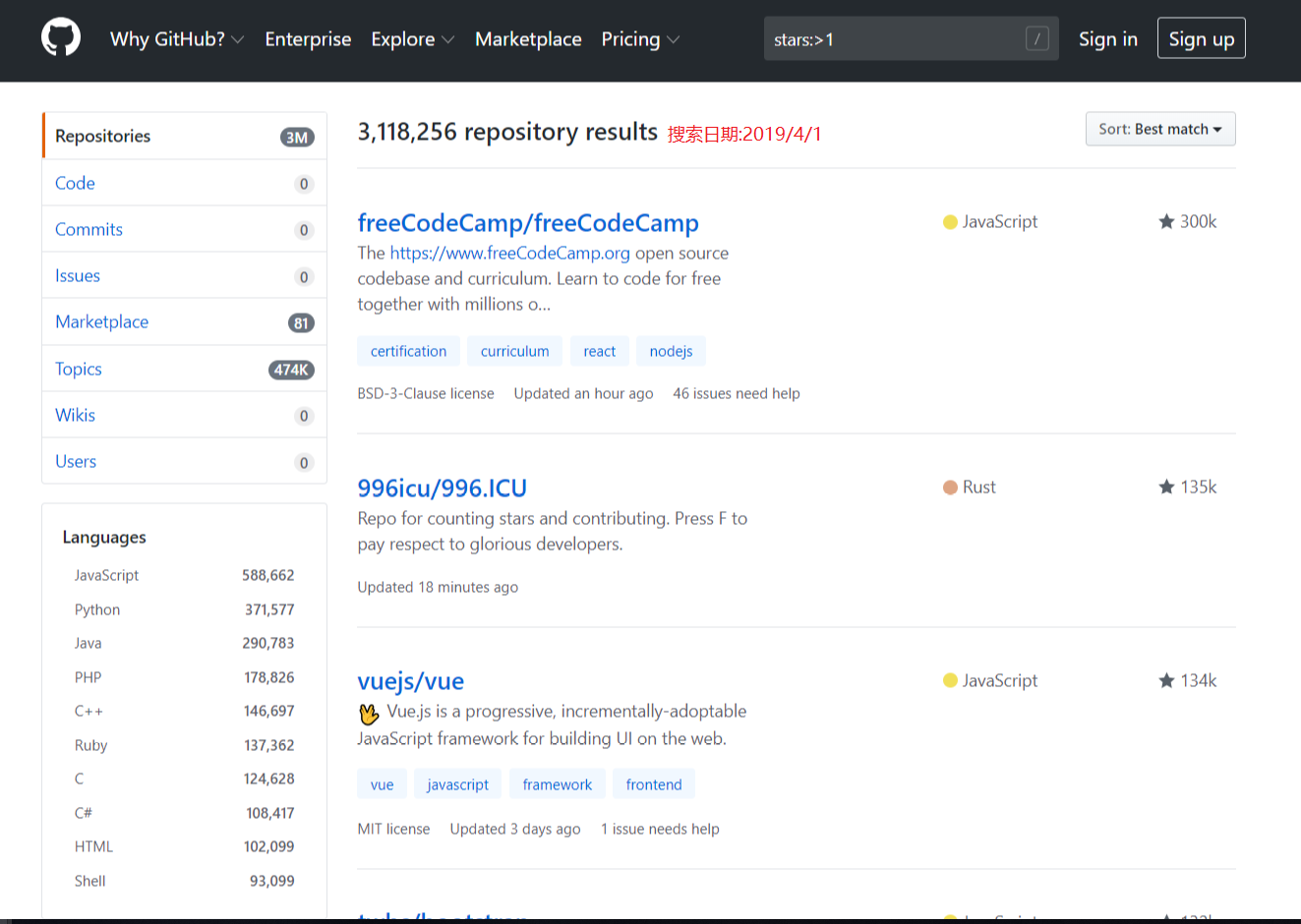
Task: Click the star icon next to 134k
Action: [1166, 680]
